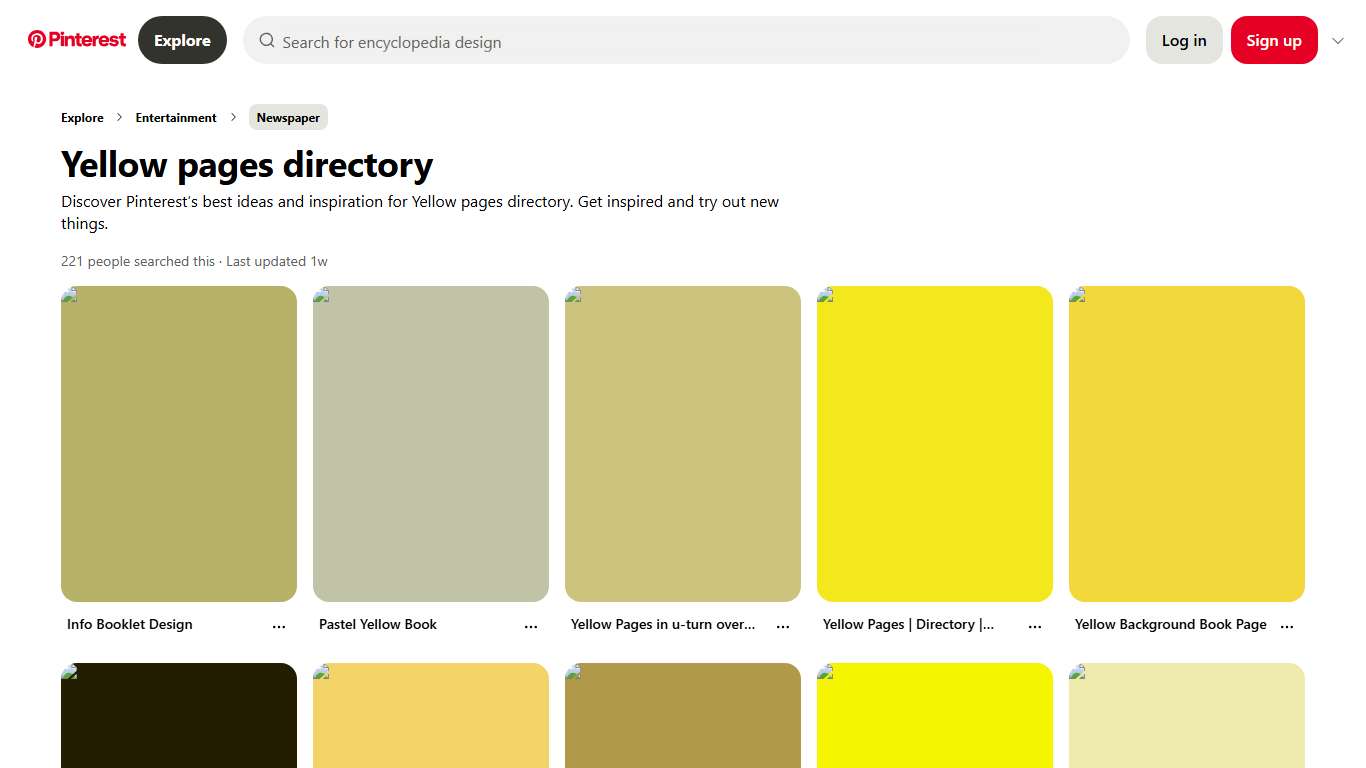Click the search magnifier icon
This screenshot has width=1366, height=768.
click(x=267, y=40)
